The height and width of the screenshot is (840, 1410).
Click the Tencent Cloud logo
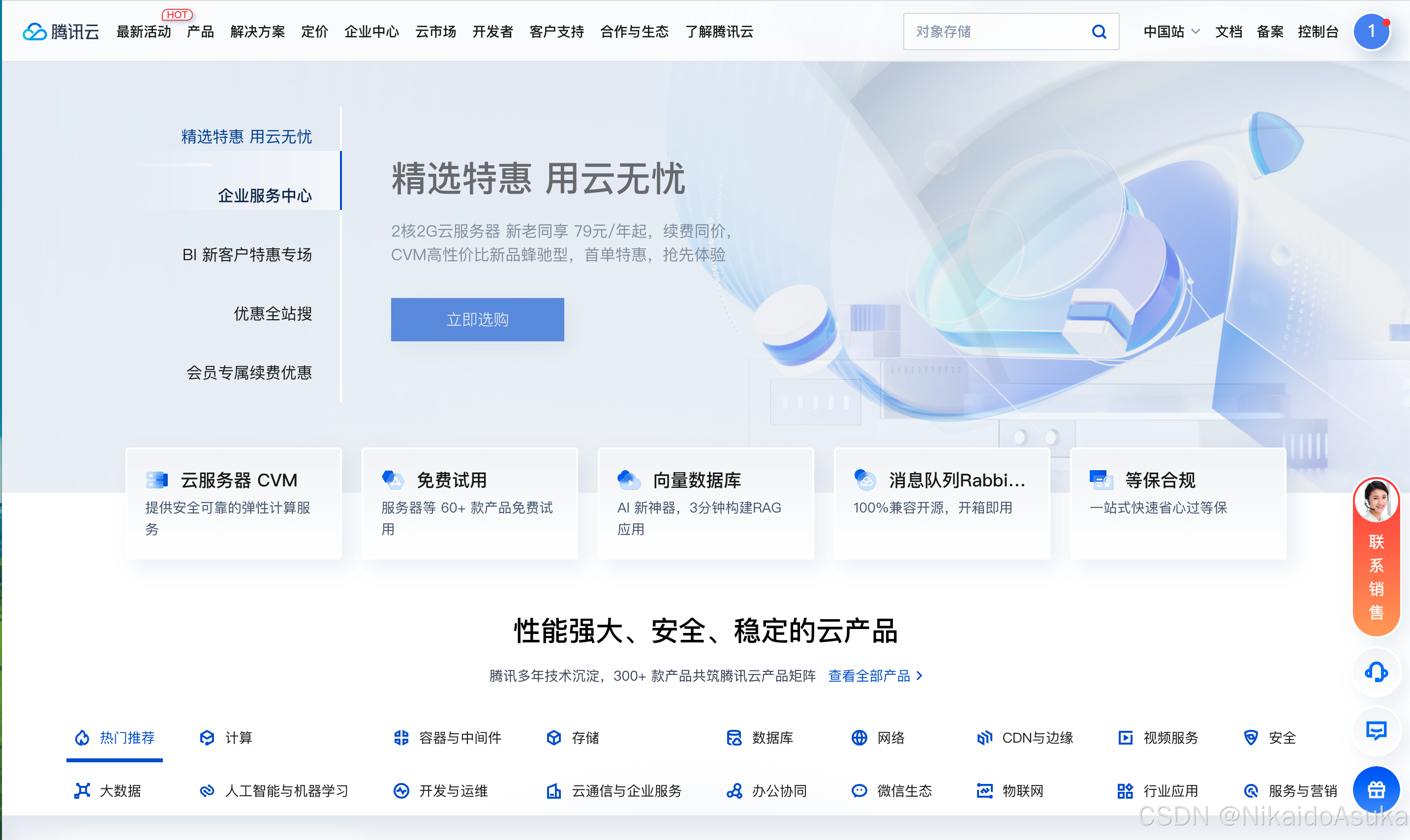tap(61, 31)
